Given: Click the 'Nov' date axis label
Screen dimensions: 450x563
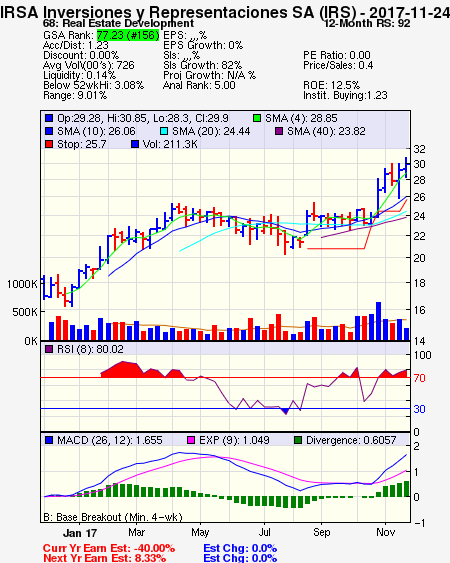Looking at the screenshot, I should [385, 532].
